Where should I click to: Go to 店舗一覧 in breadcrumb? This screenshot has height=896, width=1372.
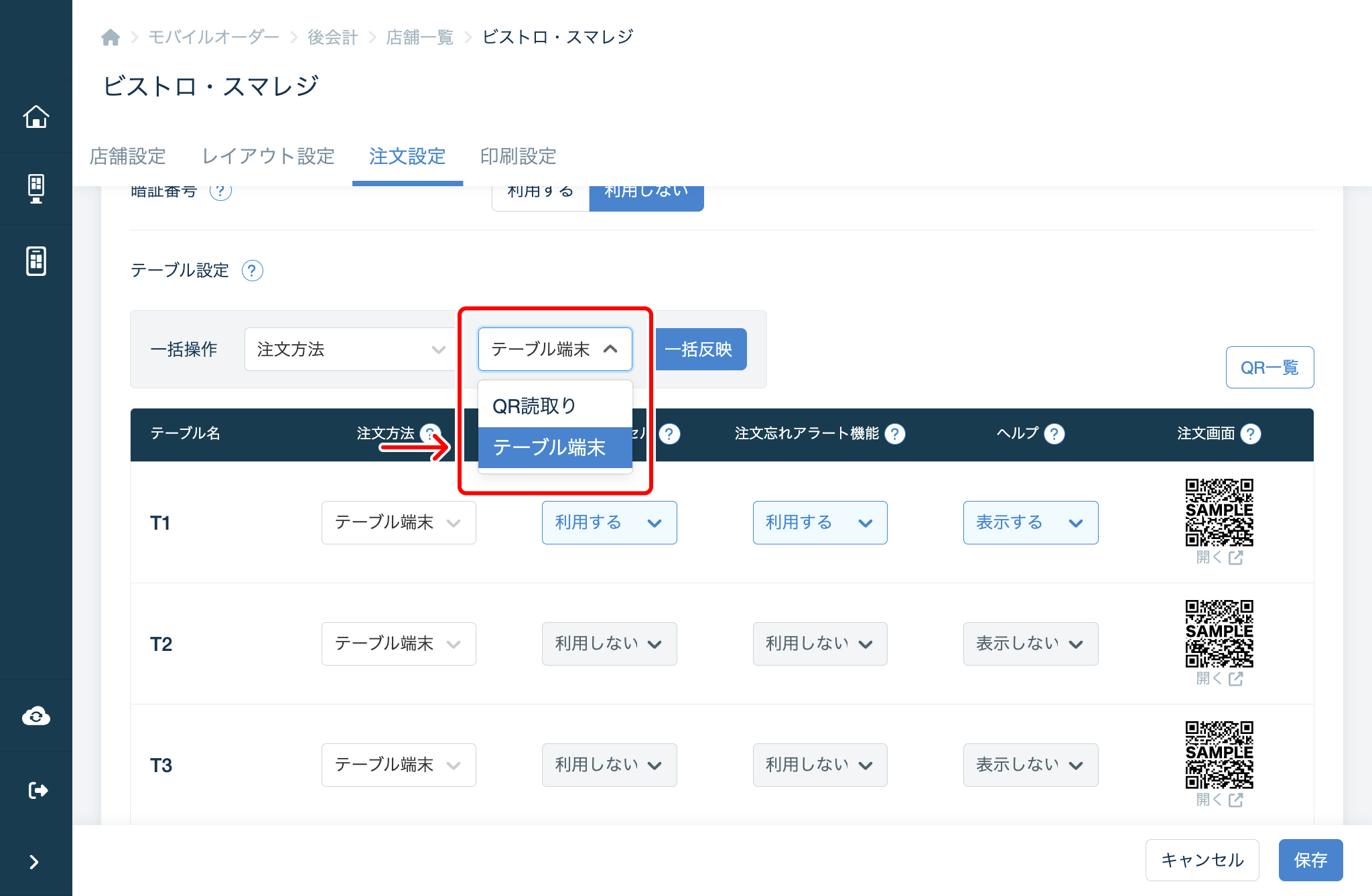point(420,38)
